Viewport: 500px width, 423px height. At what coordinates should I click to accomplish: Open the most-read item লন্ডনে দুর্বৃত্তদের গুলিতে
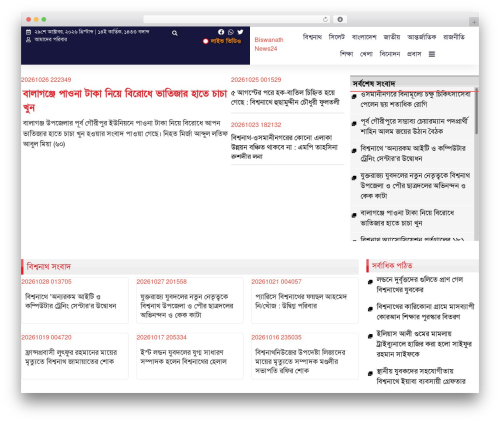(420, 284)
